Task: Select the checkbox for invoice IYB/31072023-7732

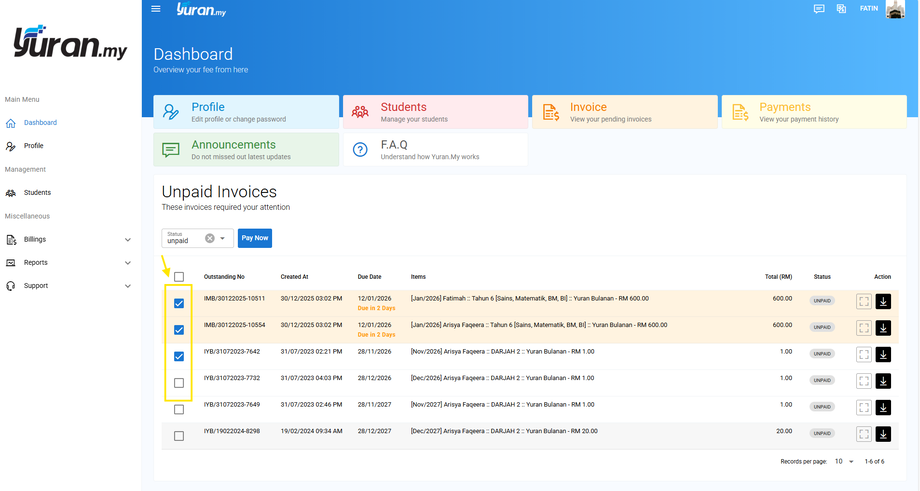Action: pyautogui.click(x=179, y=383)
